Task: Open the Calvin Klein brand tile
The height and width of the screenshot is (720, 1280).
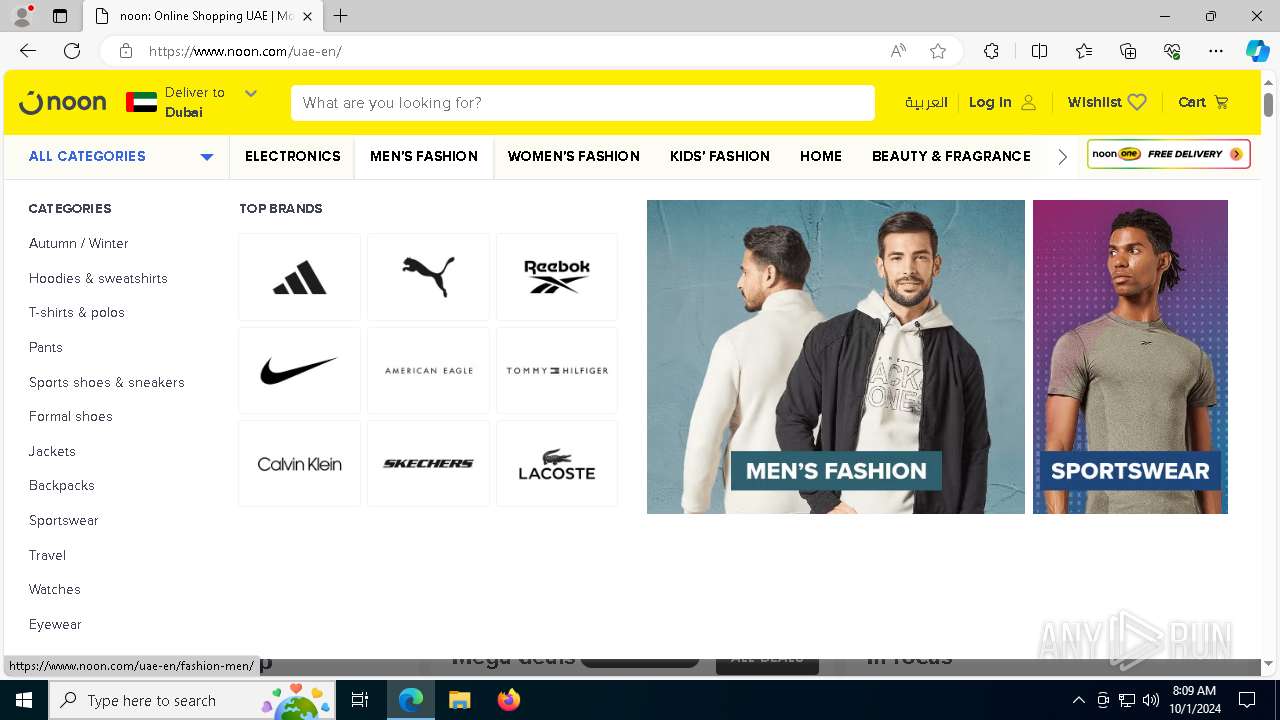Action: click(x=300, y=464)
